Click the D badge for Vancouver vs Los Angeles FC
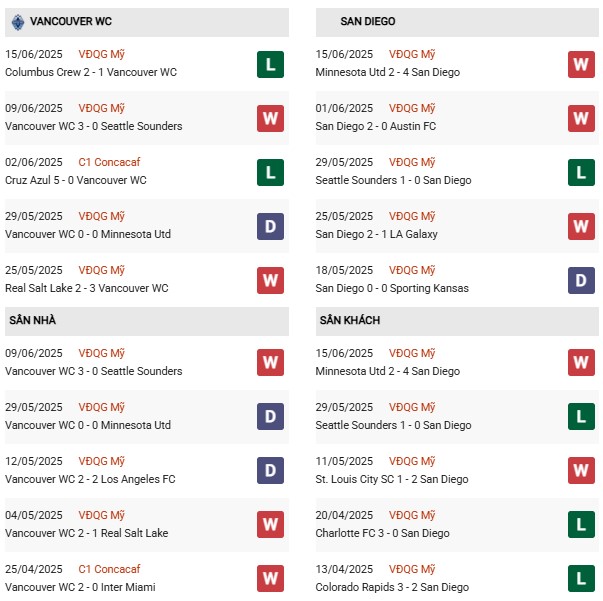 tap(270, 471)
